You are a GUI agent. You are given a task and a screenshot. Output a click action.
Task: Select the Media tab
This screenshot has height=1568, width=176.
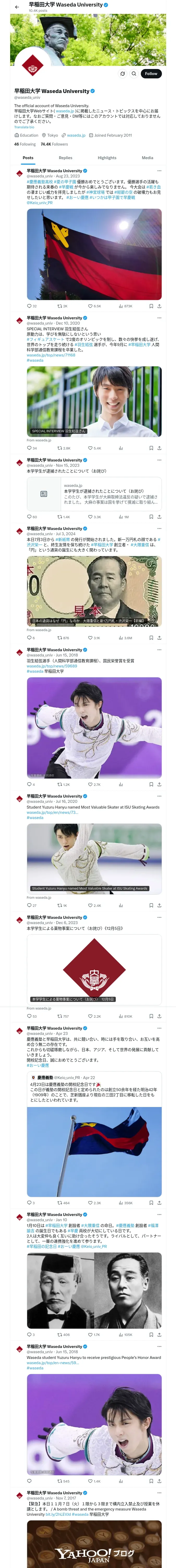pos(148,158)
